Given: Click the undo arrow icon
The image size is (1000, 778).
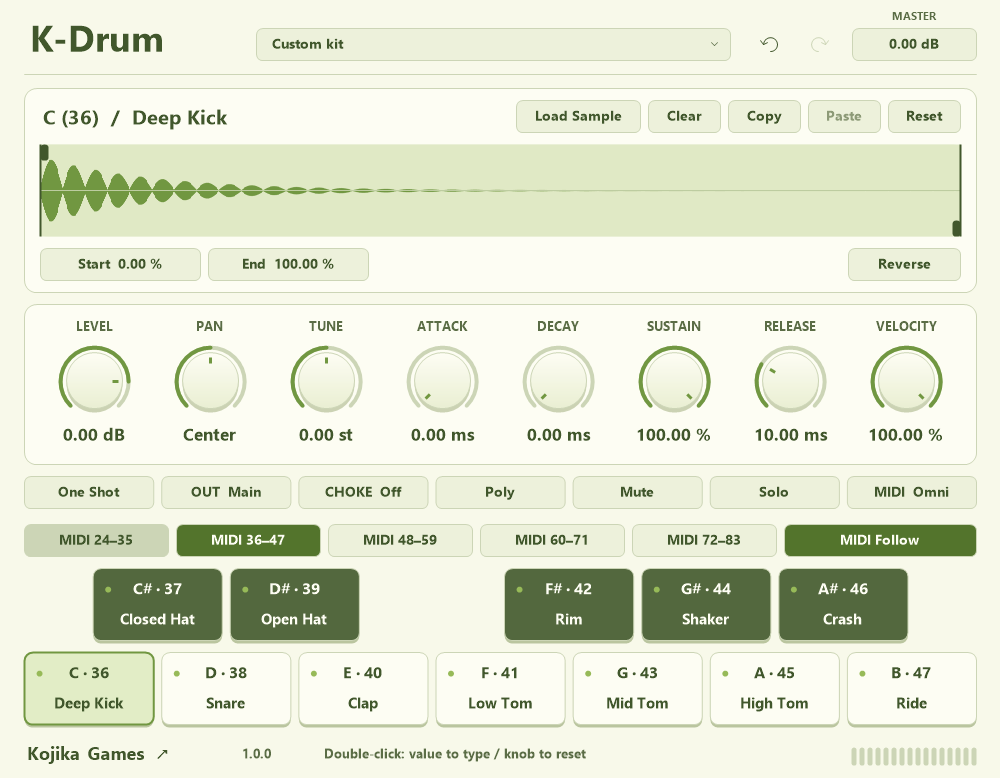Looking at the screenshot, I should pyautogui.click(x=770, y=44).
